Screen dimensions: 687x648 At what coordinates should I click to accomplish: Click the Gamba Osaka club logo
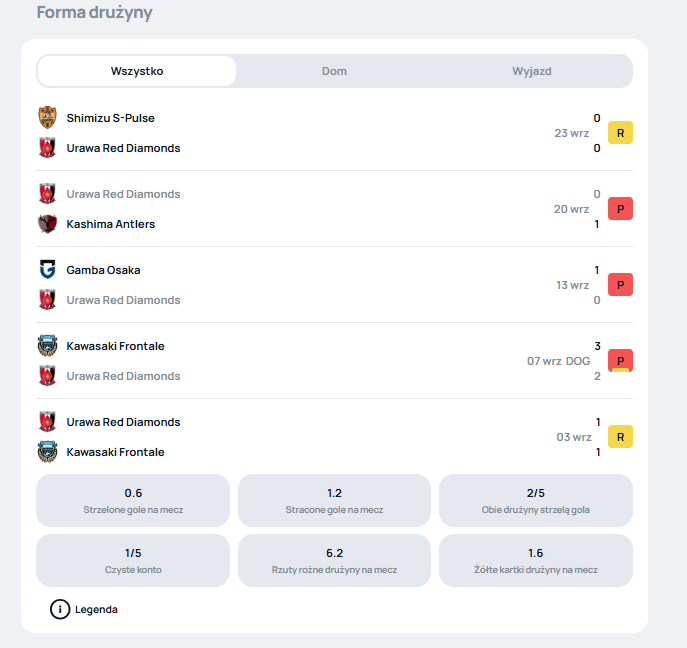47,269
